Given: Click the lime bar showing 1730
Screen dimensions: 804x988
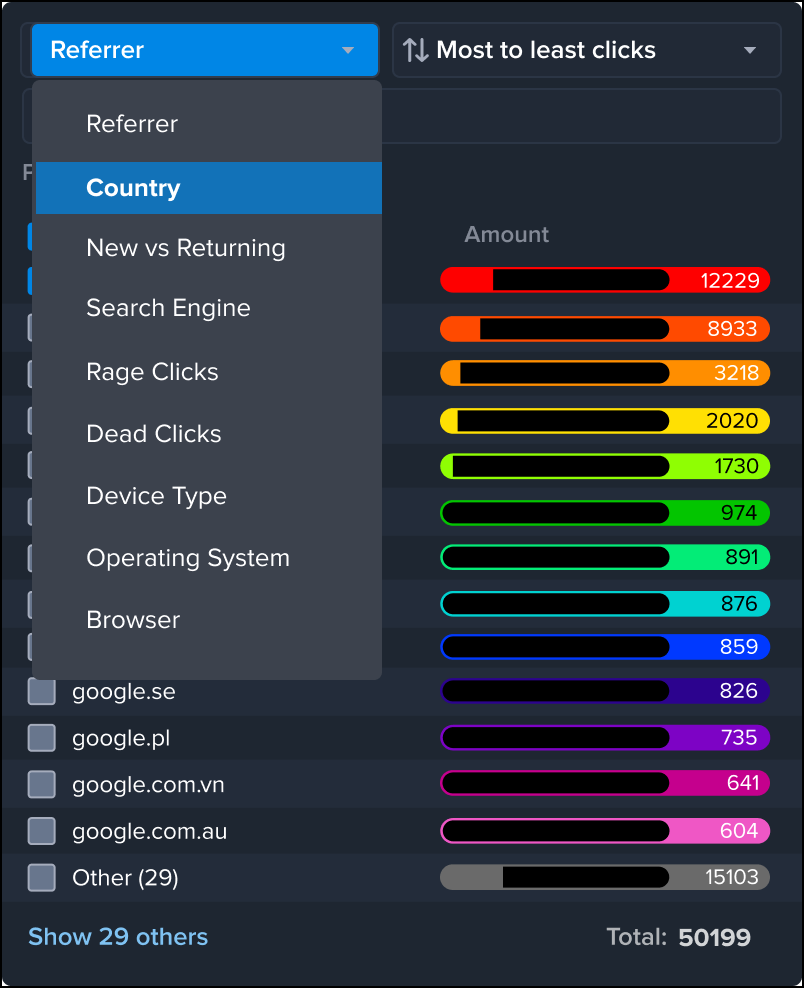Looking at the screenshot, I should coord(605,466).
